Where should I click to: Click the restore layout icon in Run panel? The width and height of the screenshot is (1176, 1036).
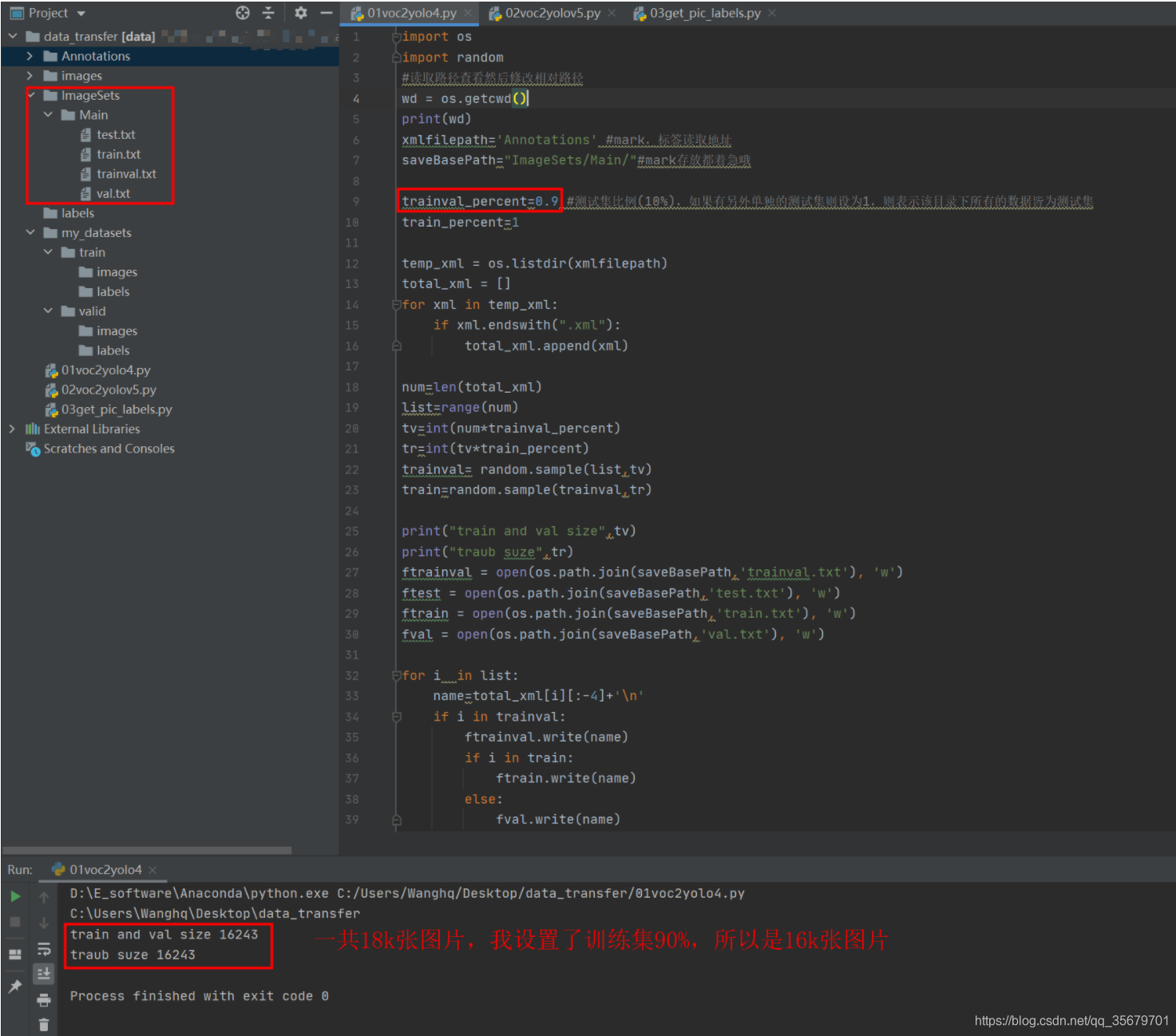point(15,955)
